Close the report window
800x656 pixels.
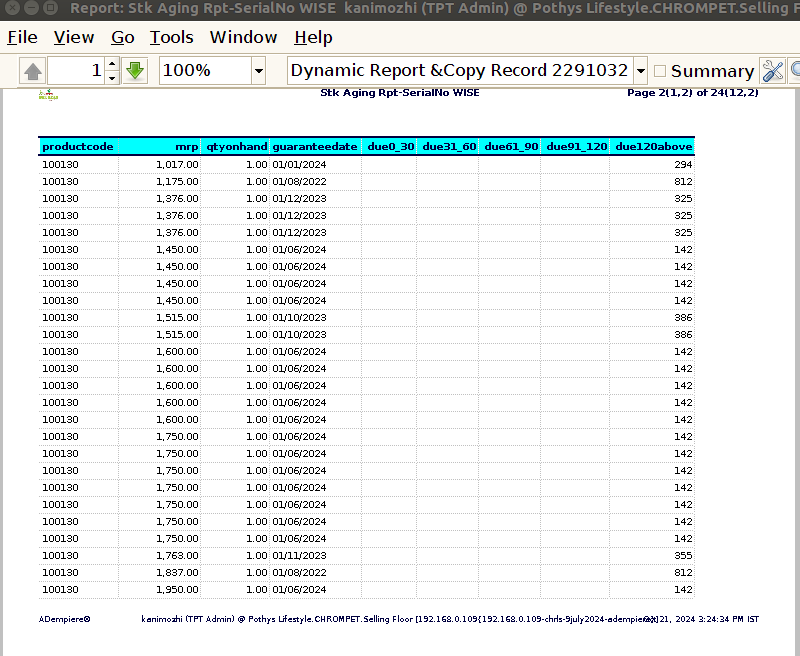pyautogui.click(x=13, y=8)
